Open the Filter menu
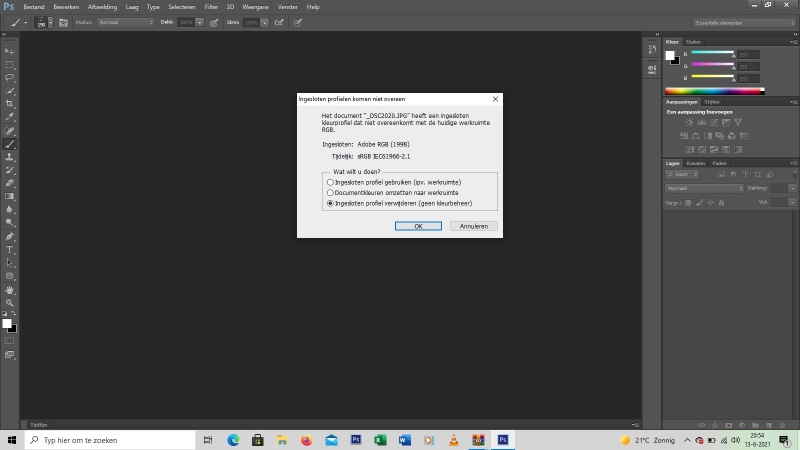The image size is (800, 450). pyautogui.click(x=211, y=7)
